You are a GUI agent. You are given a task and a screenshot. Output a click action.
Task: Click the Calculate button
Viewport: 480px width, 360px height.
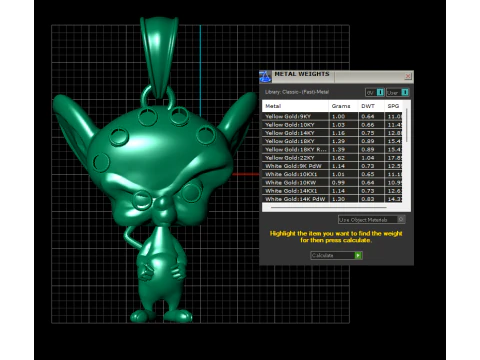coord(336,255)
